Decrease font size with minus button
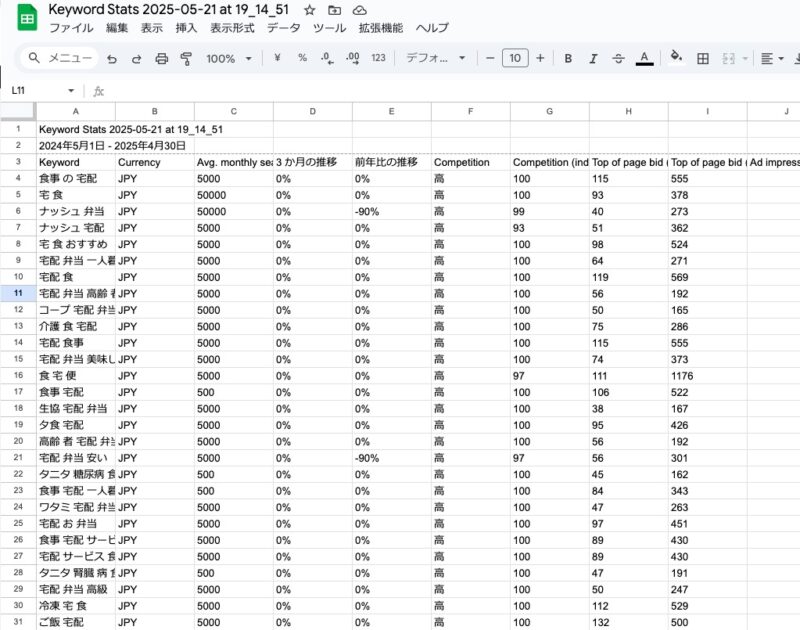Screen dimensions: 800x630 click(x=490, y=58)
